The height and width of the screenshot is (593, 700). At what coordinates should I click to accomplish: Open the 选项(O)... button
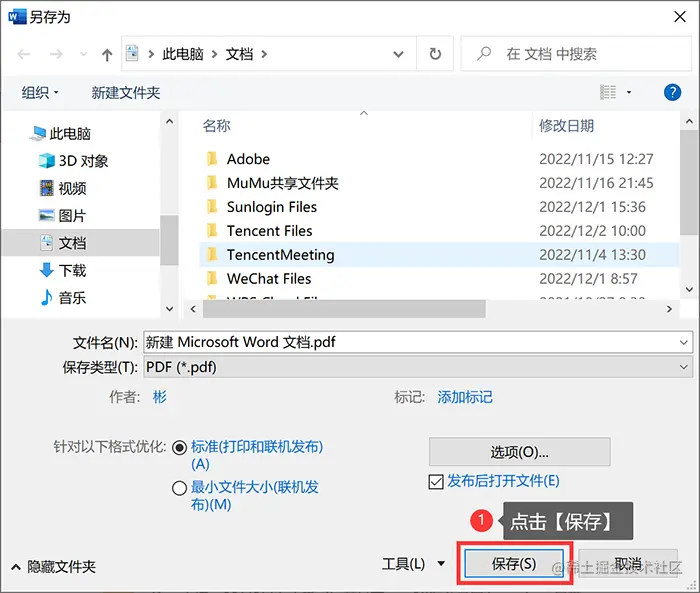520,452
